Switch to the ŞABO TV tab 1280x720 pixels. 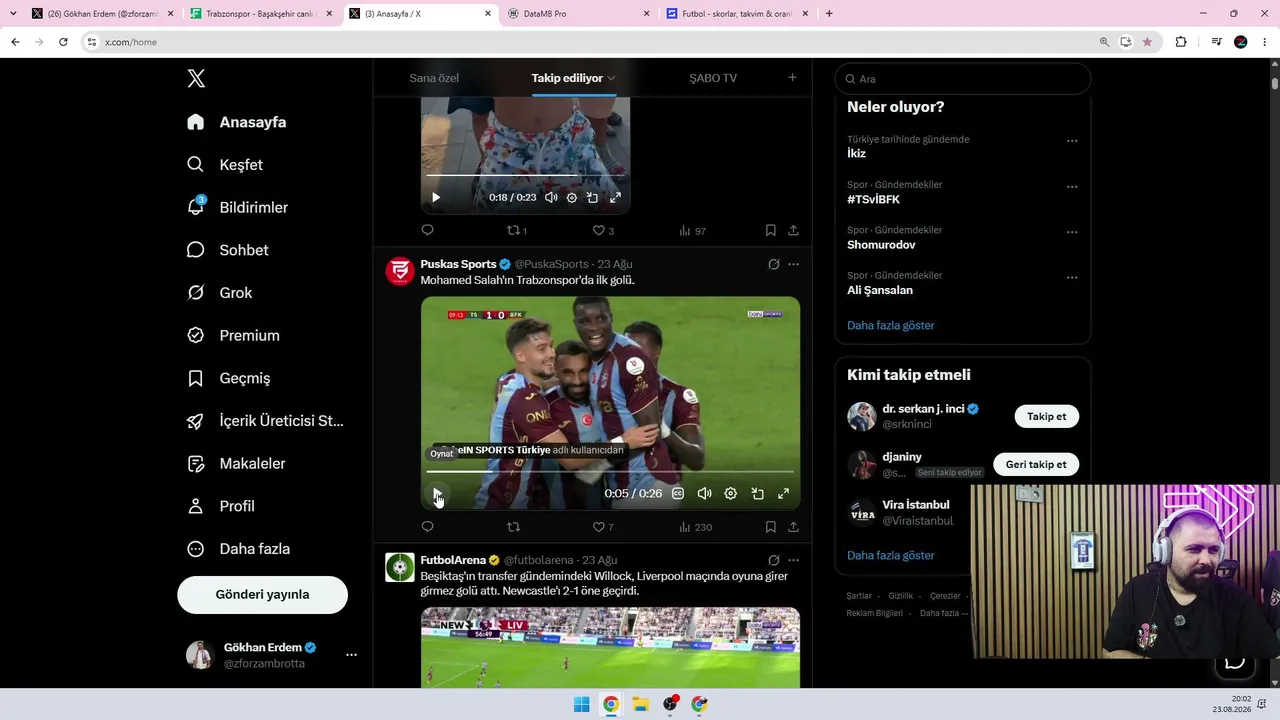[713, 78]
